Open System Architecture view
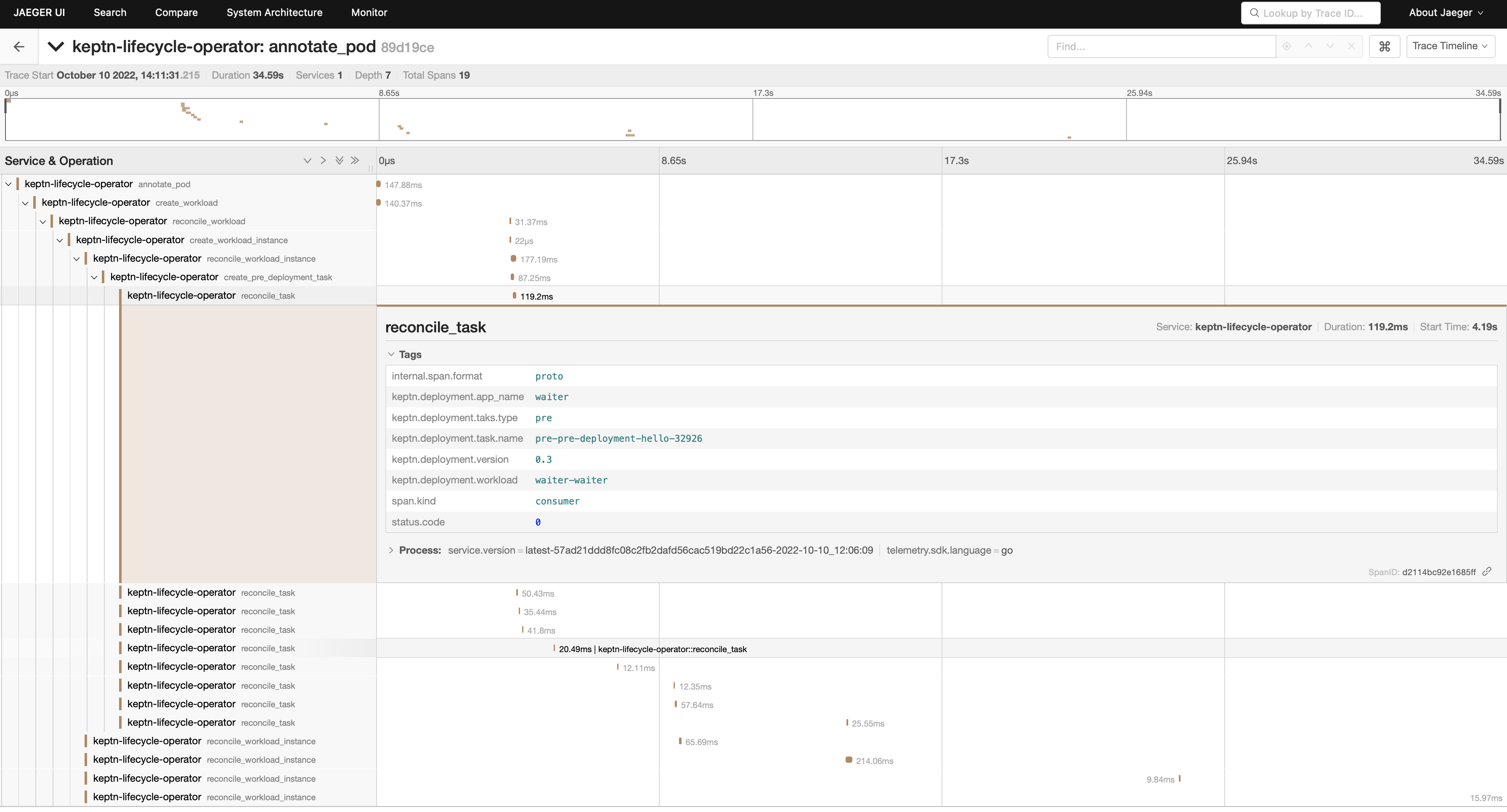 (274, 13)
